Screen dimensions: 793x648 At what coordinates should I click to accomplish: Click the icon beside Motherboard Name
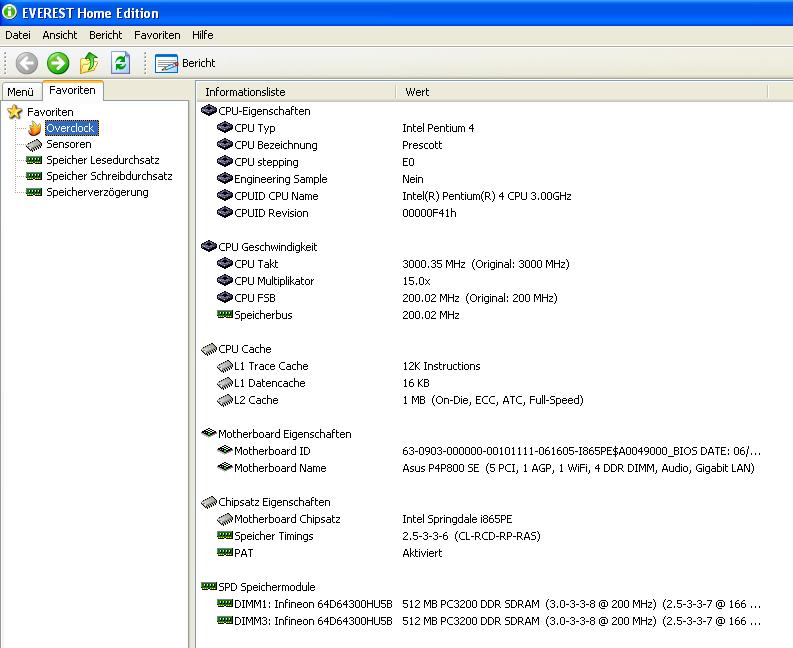[x=225, y=467]
